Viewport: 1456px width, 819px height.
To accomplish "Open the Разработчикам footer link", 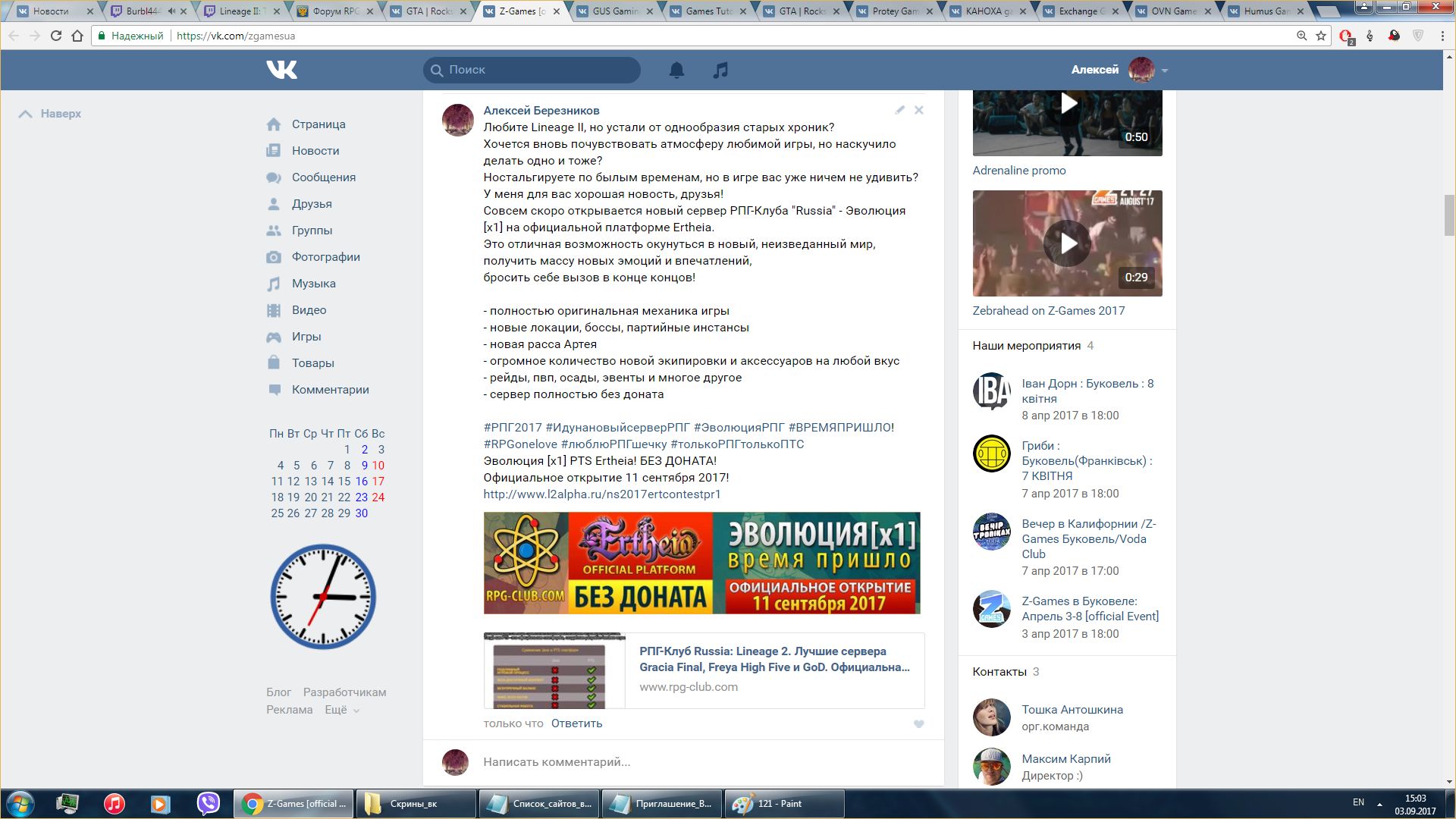I will 344,692.
